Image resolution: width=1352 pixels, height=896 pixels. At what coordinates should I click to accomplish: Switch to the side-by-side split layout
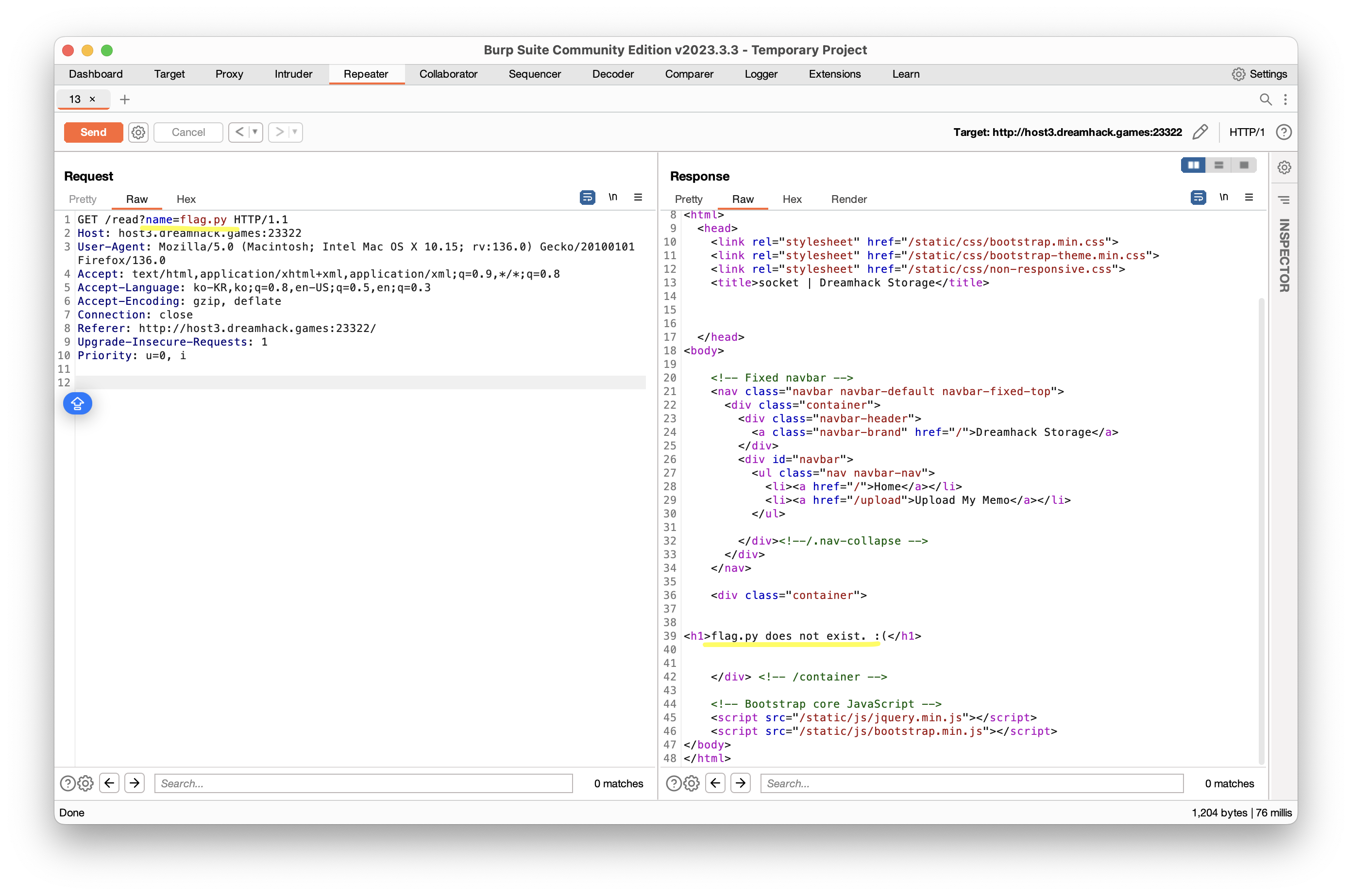1193,165
